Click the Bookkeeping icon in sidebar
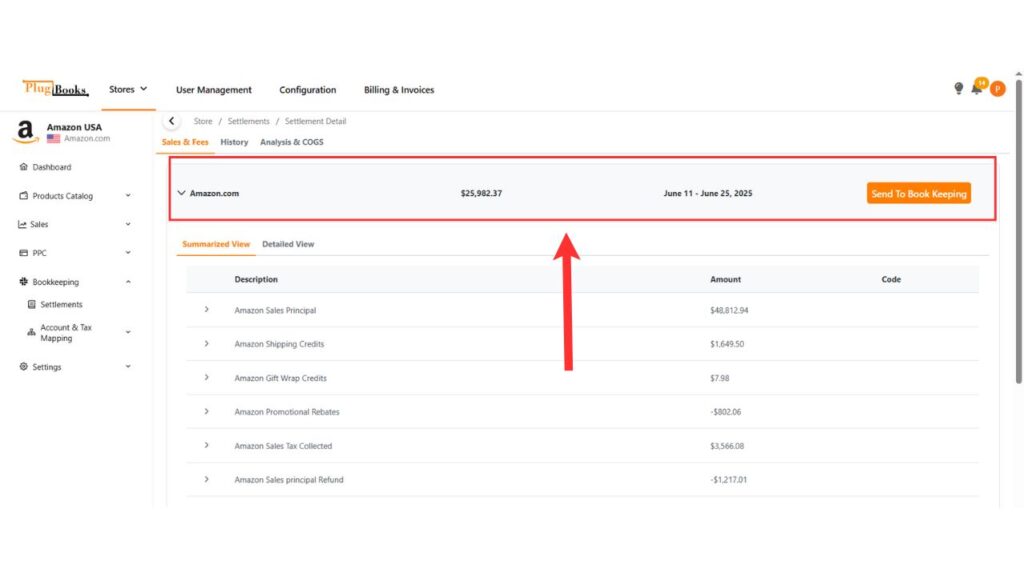Image resolution: width=1024 pixels, height=576 pixels. (x=24, y=281)
